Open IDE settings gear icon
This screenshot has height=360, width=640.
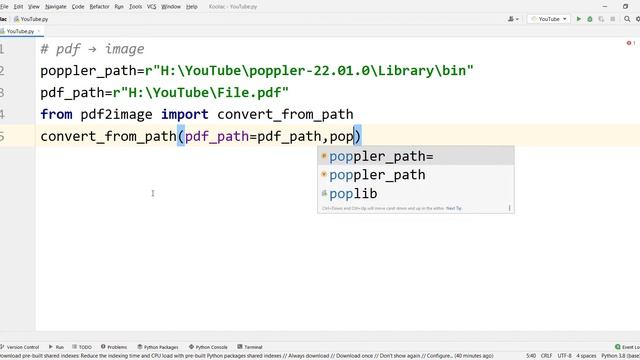638,19
